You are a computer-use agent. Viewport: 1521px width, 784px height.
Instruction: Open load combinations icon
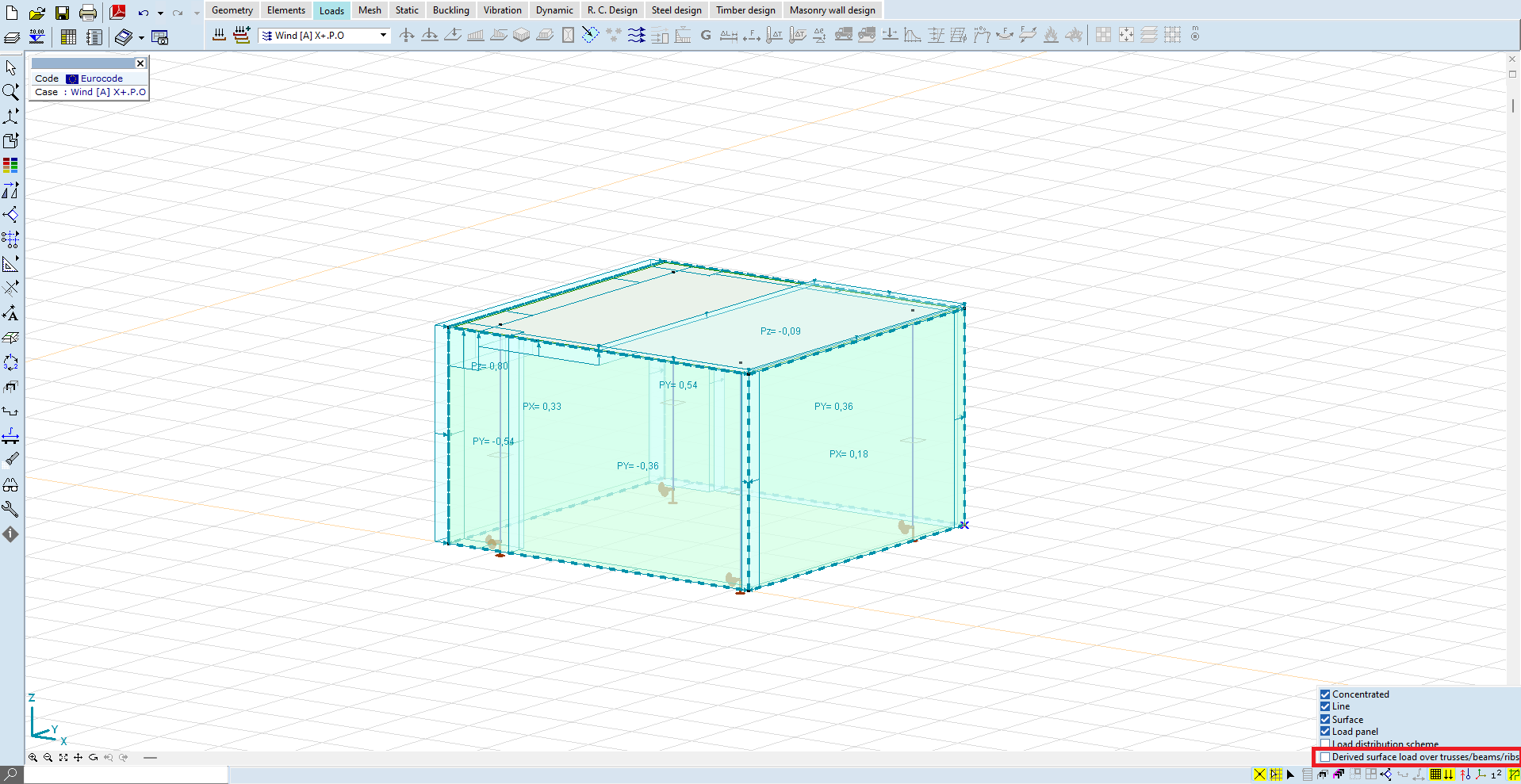243,35
